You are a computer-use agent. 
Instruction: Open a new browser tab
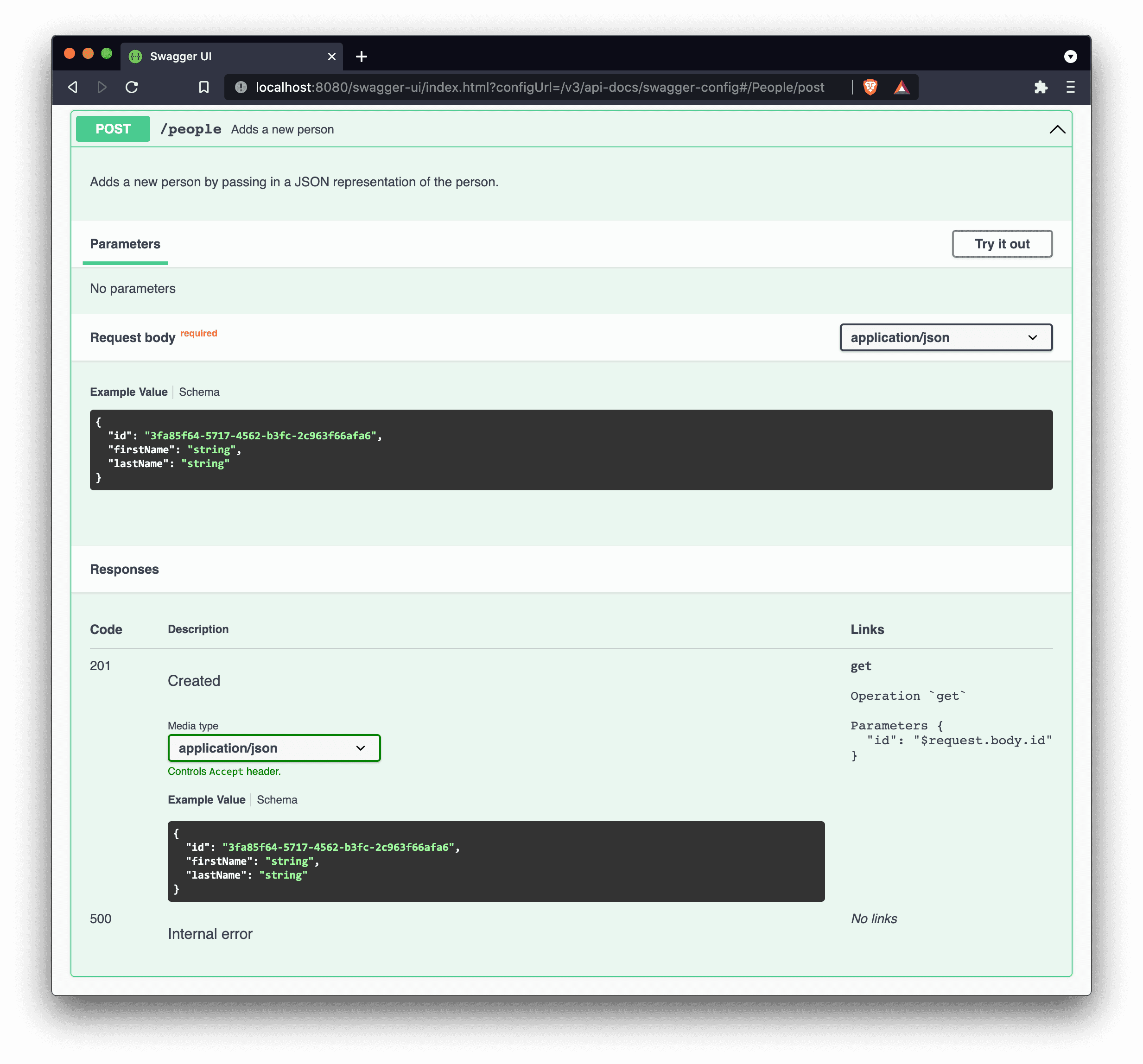point(361,57)
